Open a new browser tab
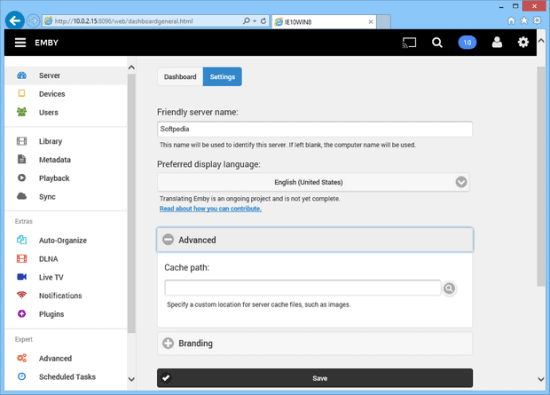Screen dimensions: 550x395 pos(384,22)
